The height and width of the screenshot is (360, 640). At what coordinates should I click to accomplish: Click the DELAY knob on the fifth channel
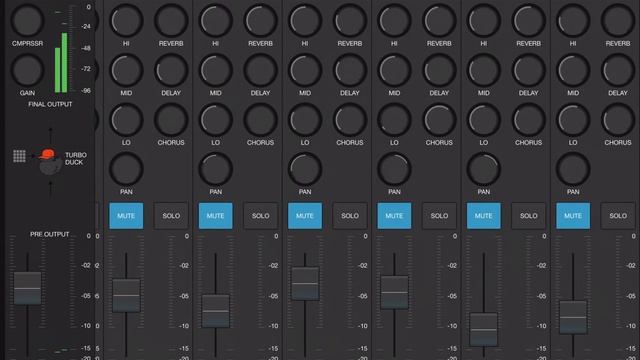(x=529, y=70)
